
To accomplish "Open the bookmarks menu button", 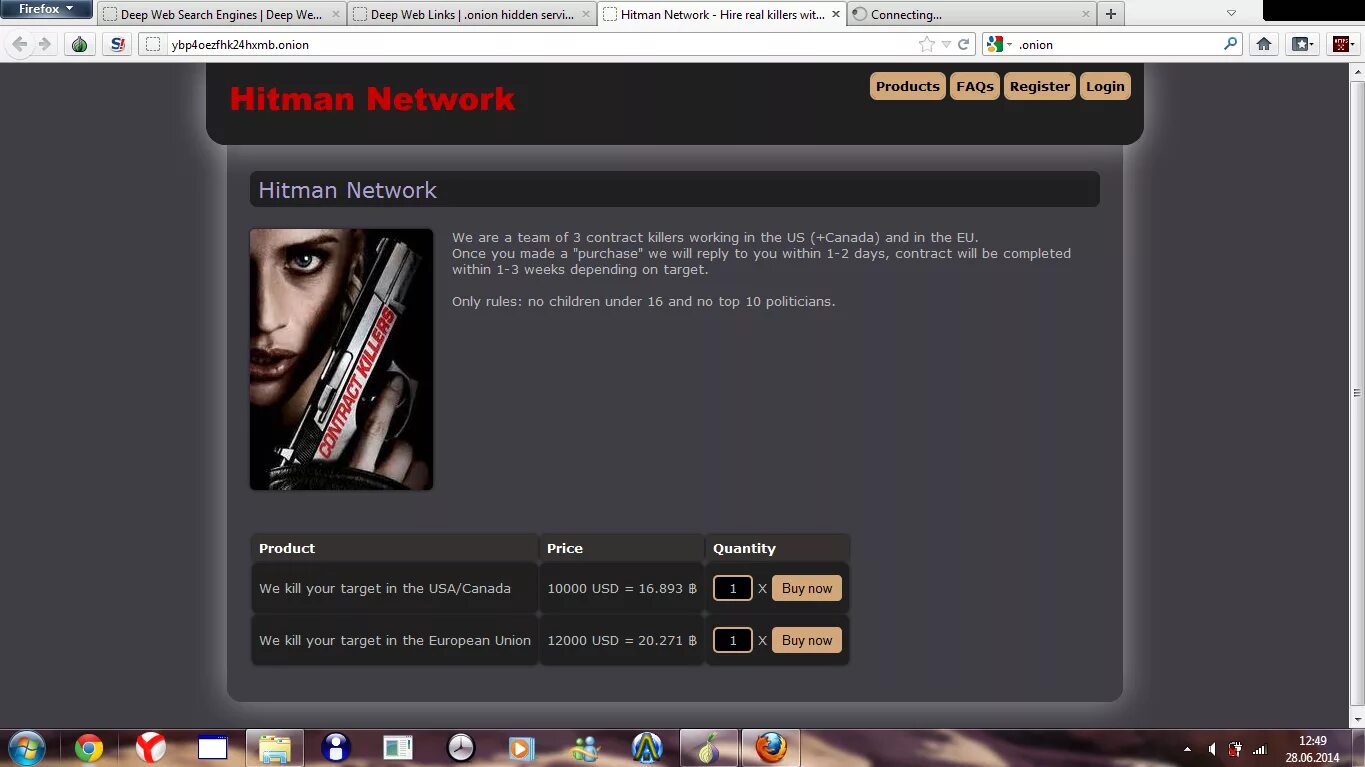I will tap(1300, 44).
